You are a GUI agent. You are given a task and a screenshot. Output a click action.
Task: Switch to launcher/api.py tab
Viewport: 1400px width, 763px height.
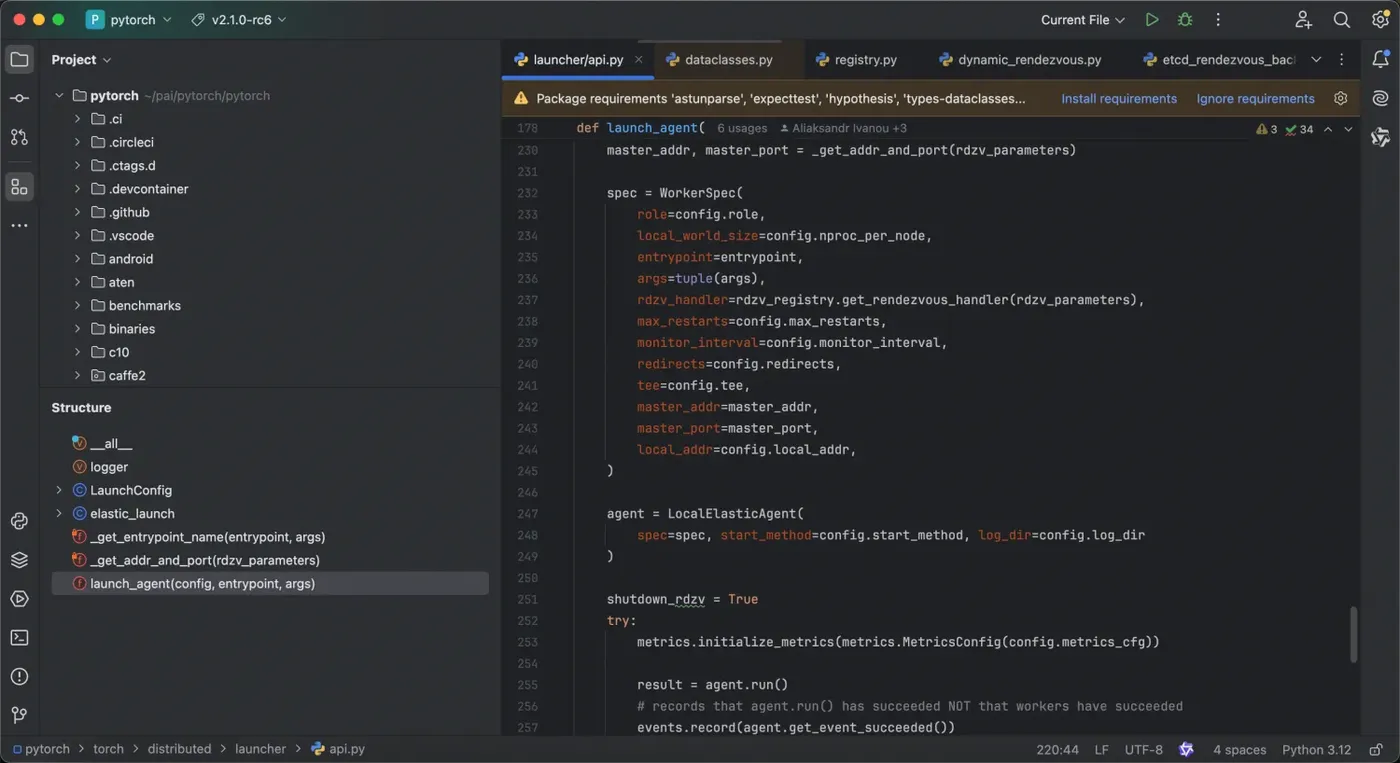(578, 60)
